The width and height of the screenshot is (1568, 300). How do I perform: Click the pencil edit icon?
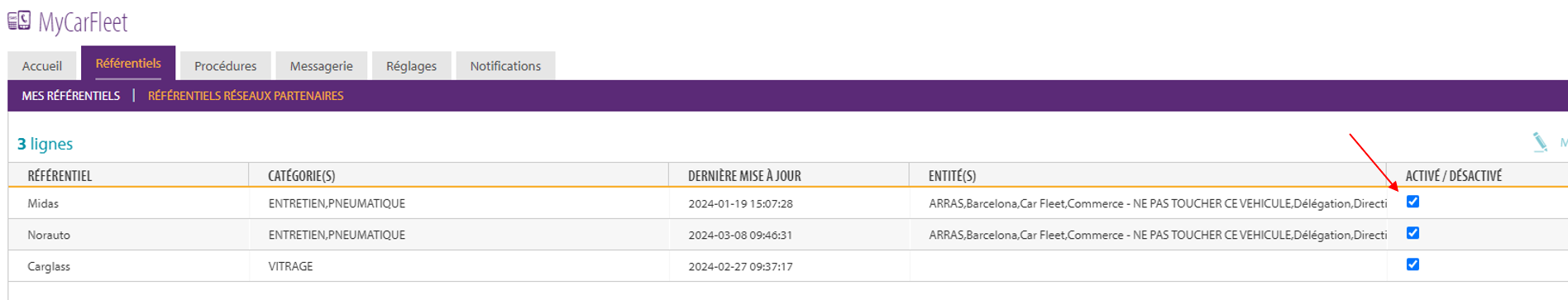pos(1540,142)
